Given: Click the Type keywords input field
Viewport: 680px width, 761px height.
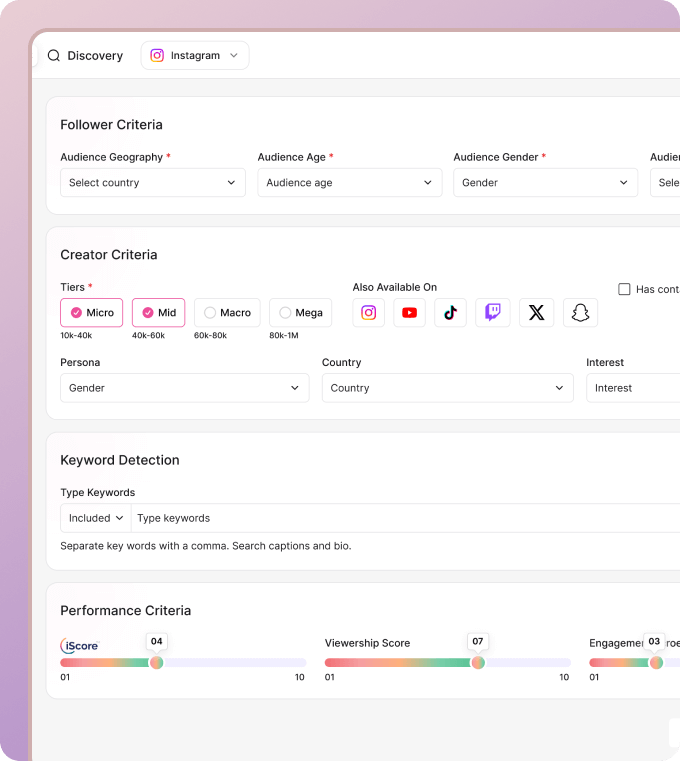Looking at the screenshot, I should tap(406, 518).
